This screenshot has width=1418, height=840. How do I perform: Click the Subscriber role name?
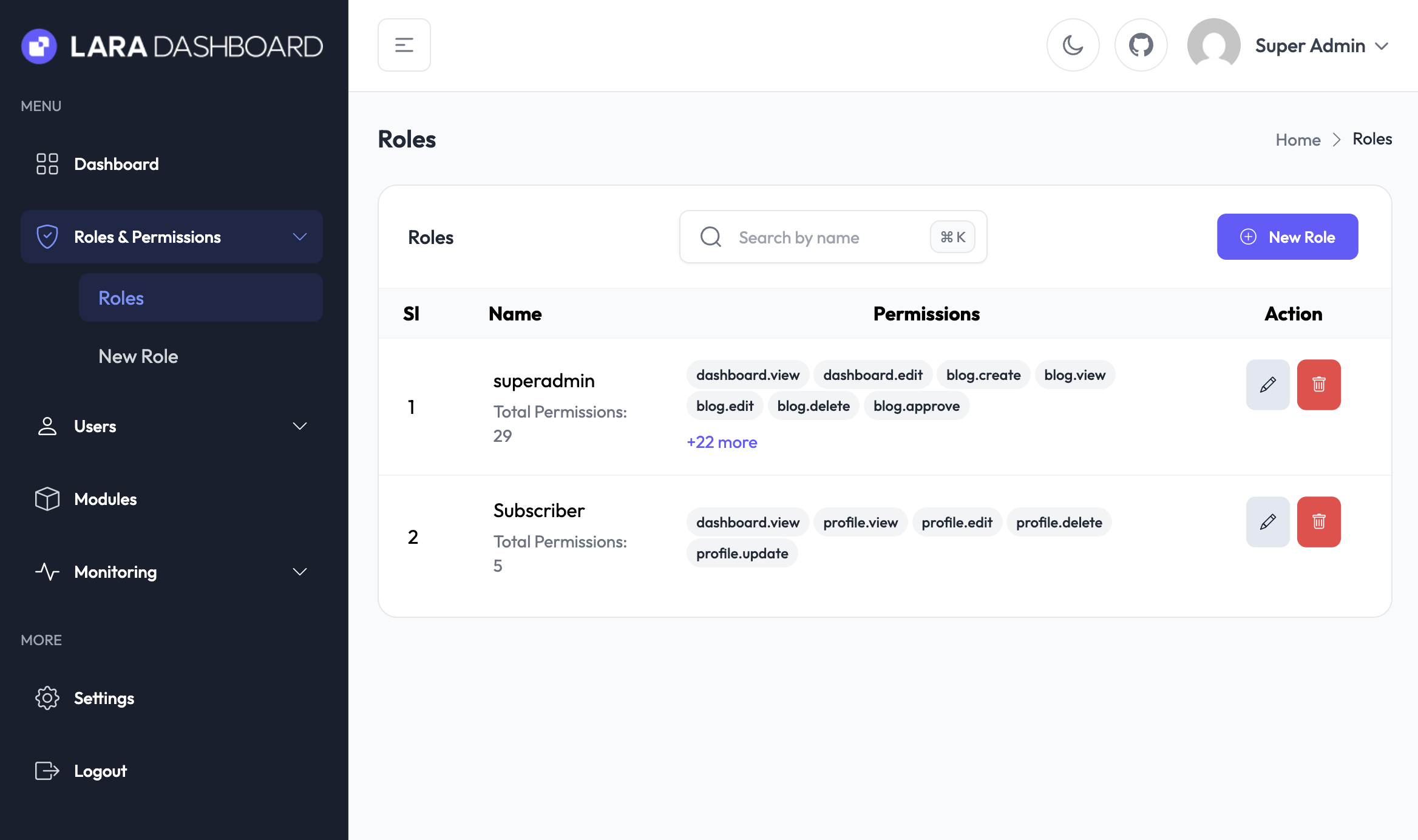(x=538, y=510)
